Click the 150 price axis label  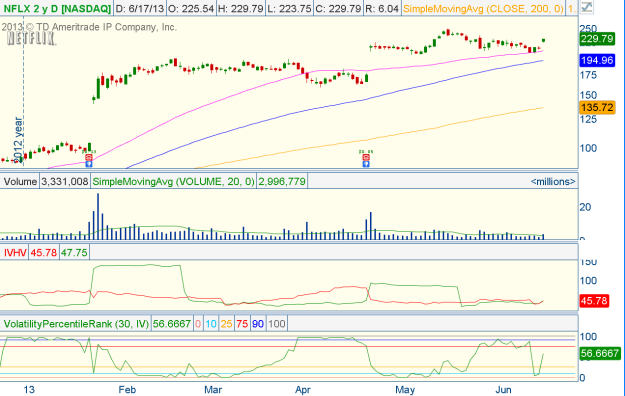tap(588, 95)
